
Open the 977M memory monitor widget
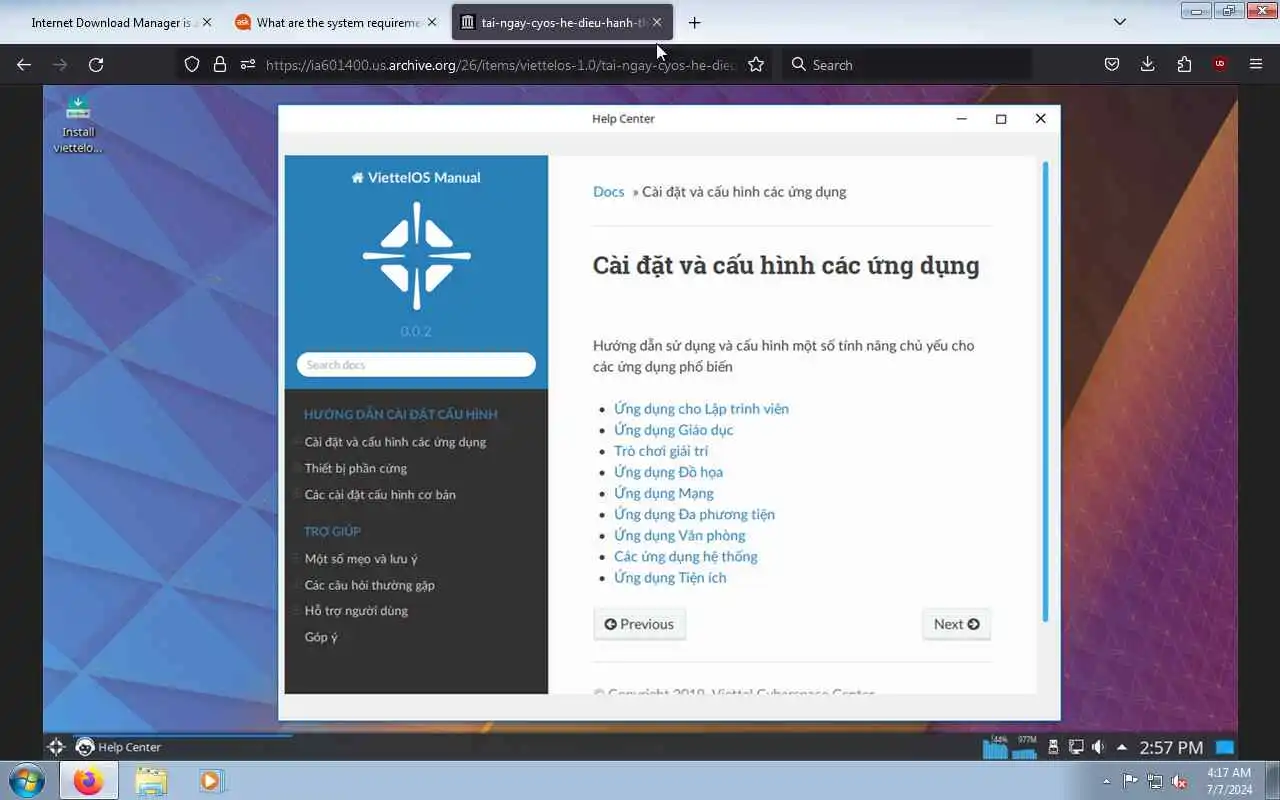(x=1026, y=746)
